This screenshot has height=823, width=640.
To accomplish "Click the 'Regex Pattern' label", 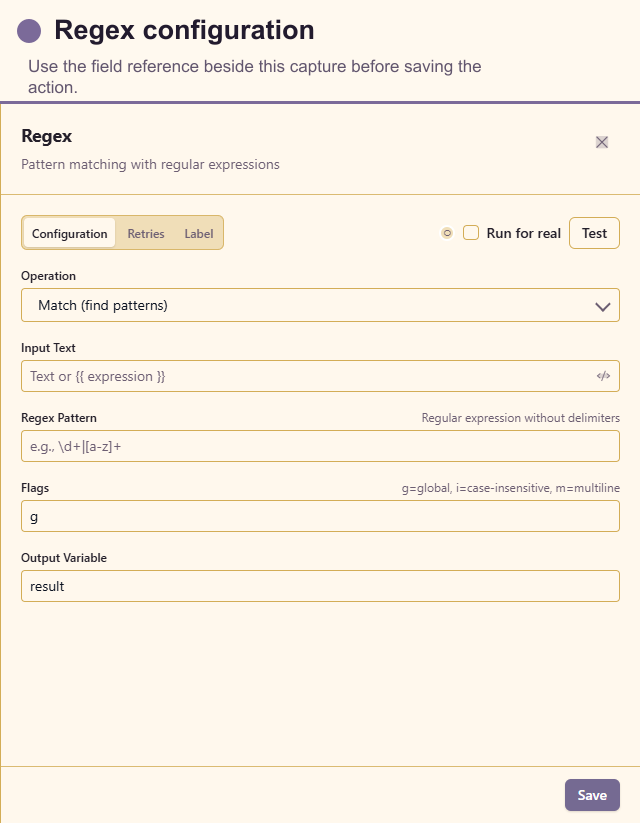I will click(59, 418).
